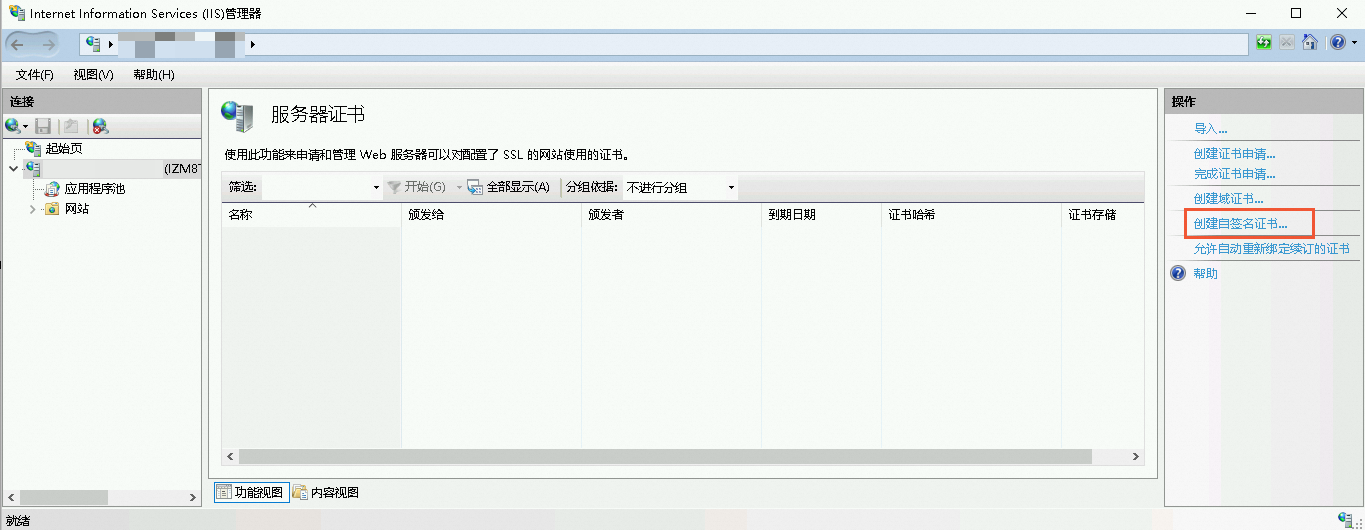Click certificate list horizontal scrollbar left arrow
1365x530 pixels.
coord(229,456)
